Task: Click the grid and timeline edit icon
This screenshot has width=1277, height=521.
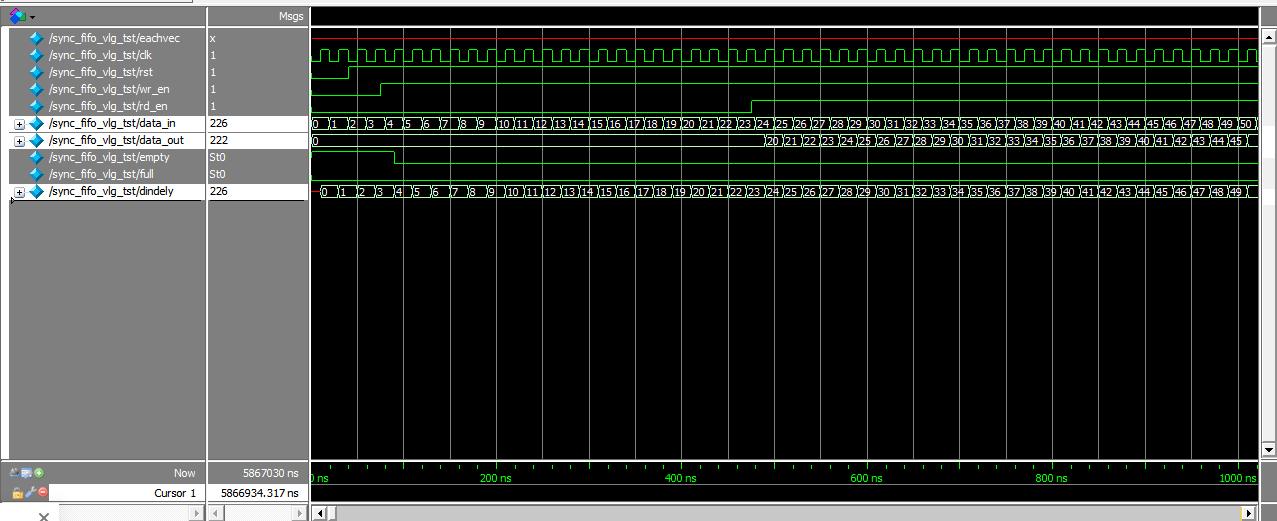Action: coord(26,473)
